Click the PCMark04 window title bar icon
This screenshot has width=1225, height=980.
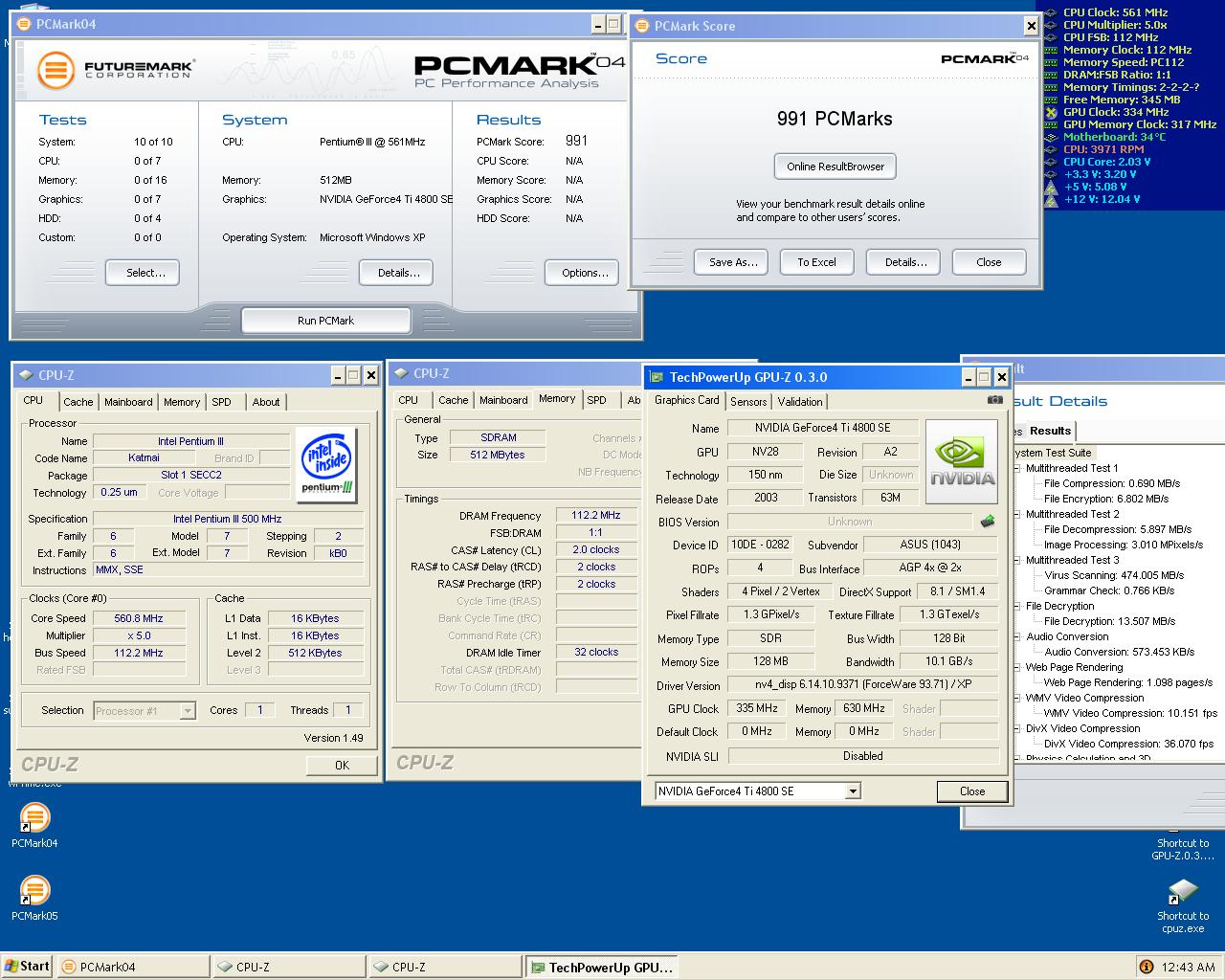(x=24, y=24)
